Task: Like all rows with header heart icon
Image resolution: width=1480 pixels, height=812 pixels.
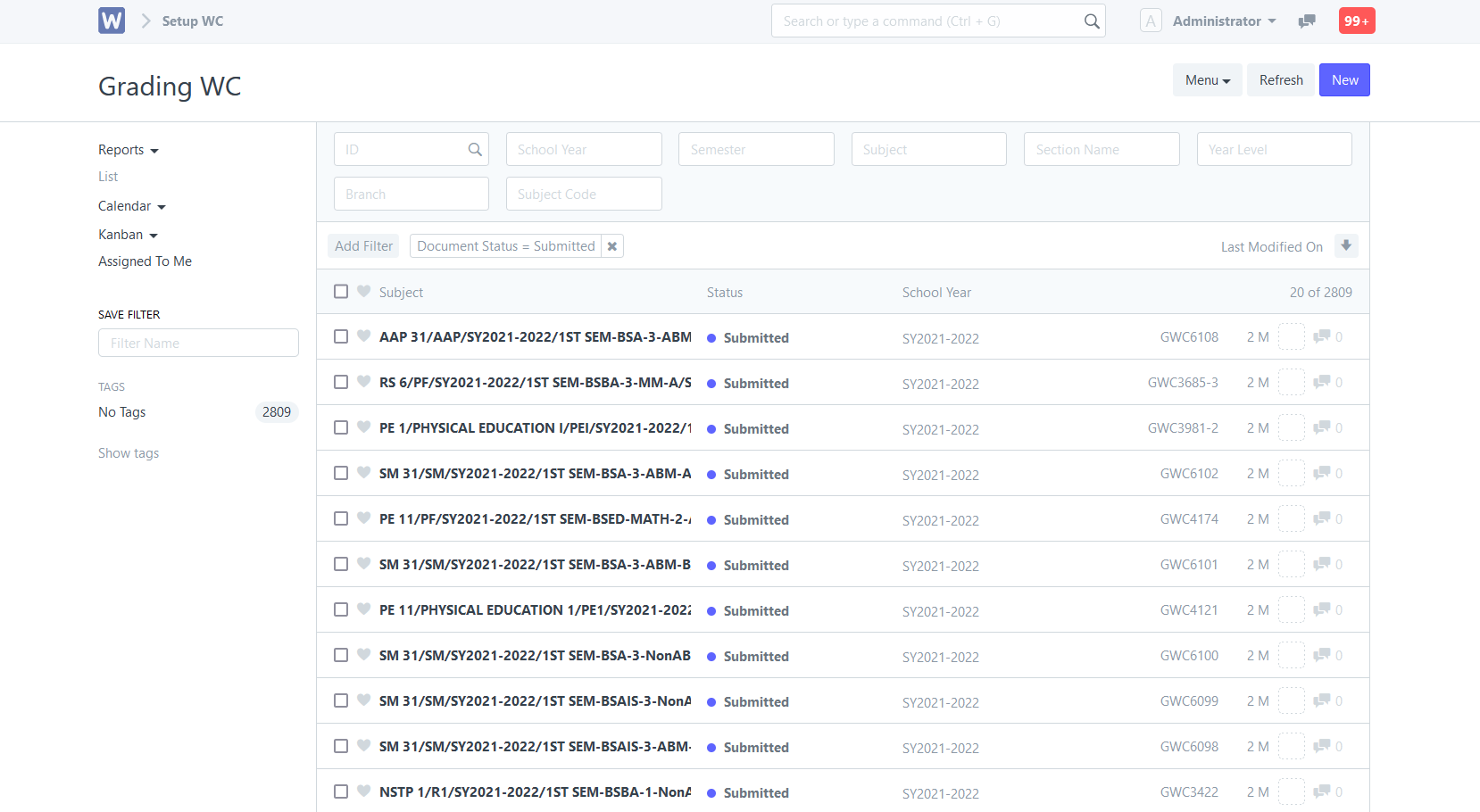Action: 363,292
